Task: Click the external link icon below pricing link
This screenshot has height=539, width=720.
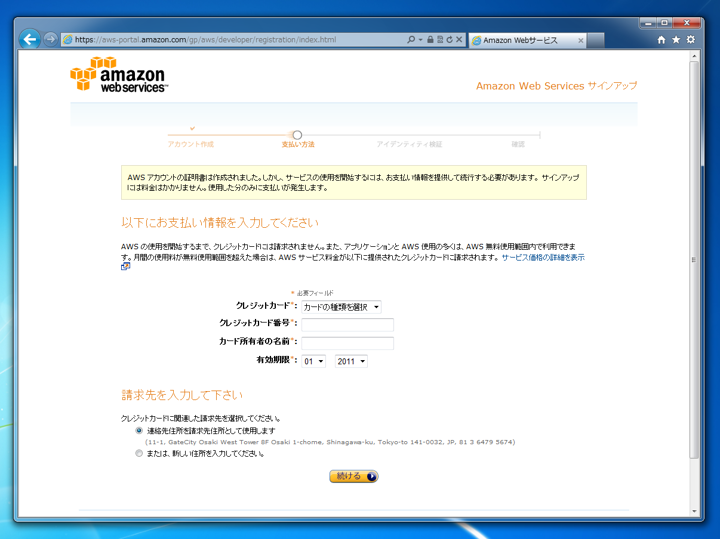Action: [125, 266]
